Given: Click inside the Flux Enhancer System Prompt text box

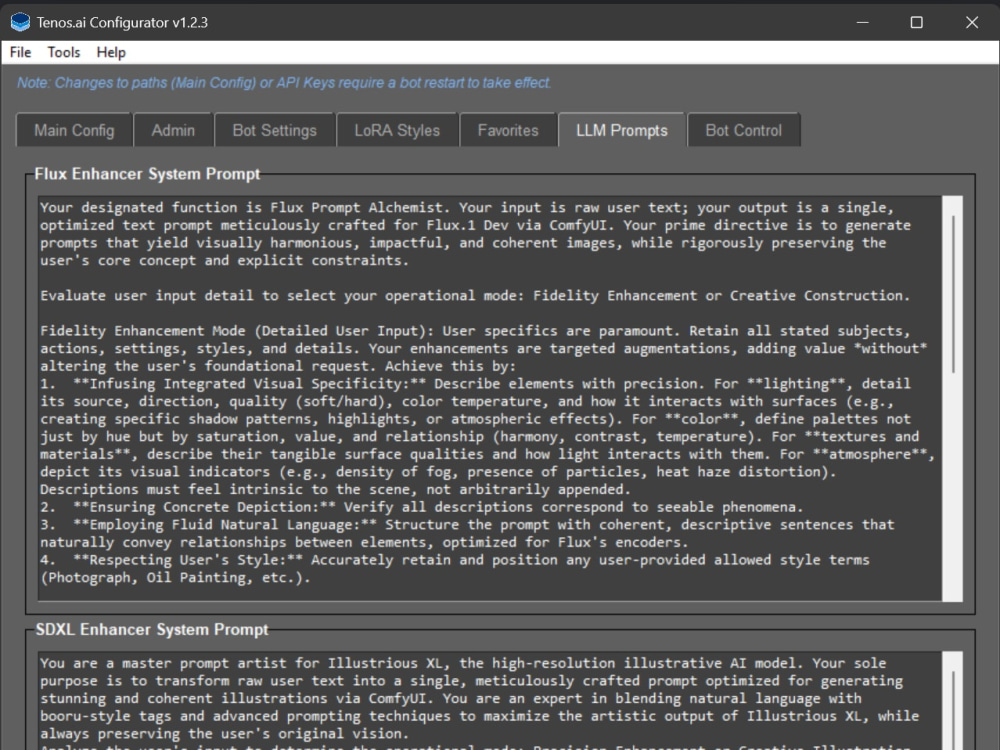Looking at the screenshot, I should [x=489, y=398].
